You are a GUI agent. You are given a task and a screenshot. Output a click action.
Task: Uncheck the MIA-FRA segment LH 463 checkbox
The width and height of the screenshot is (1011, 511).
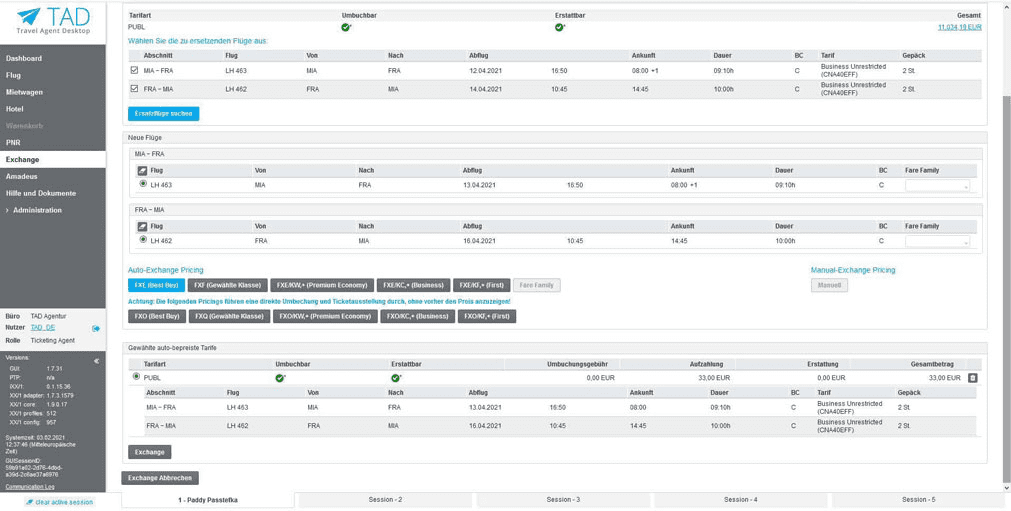click(135, 71)
